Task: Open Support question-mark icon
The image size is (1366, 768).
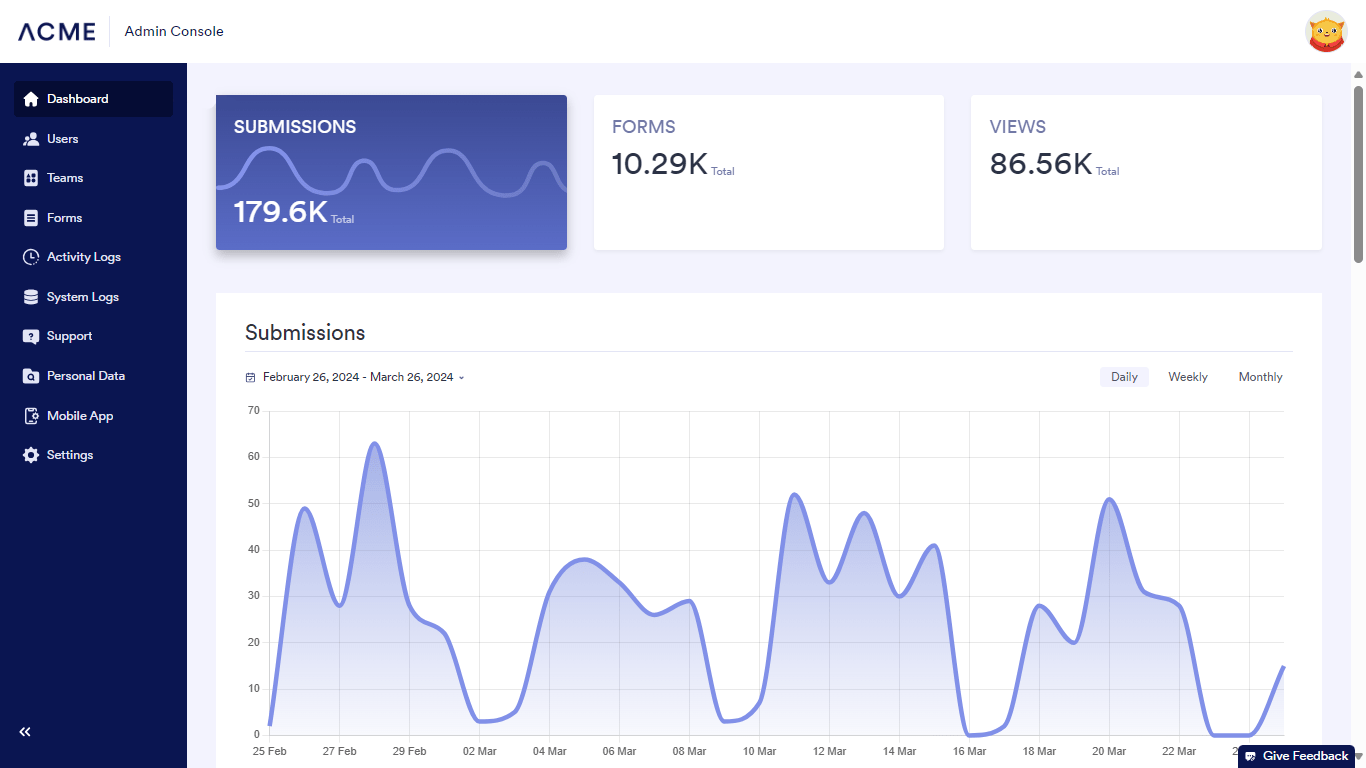Action: (31, 336)
